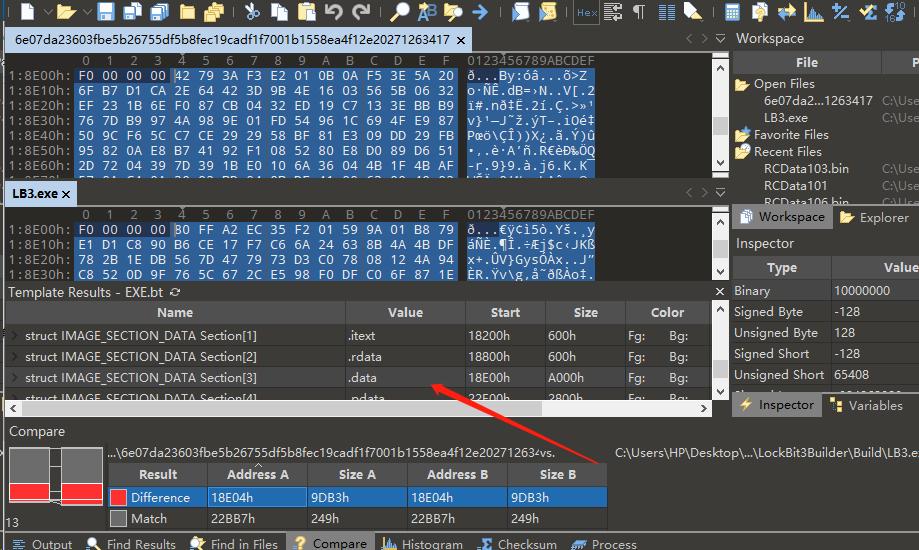Open Find with the magnifier icon
919x550 pixels.
click(x=400, y=11)
